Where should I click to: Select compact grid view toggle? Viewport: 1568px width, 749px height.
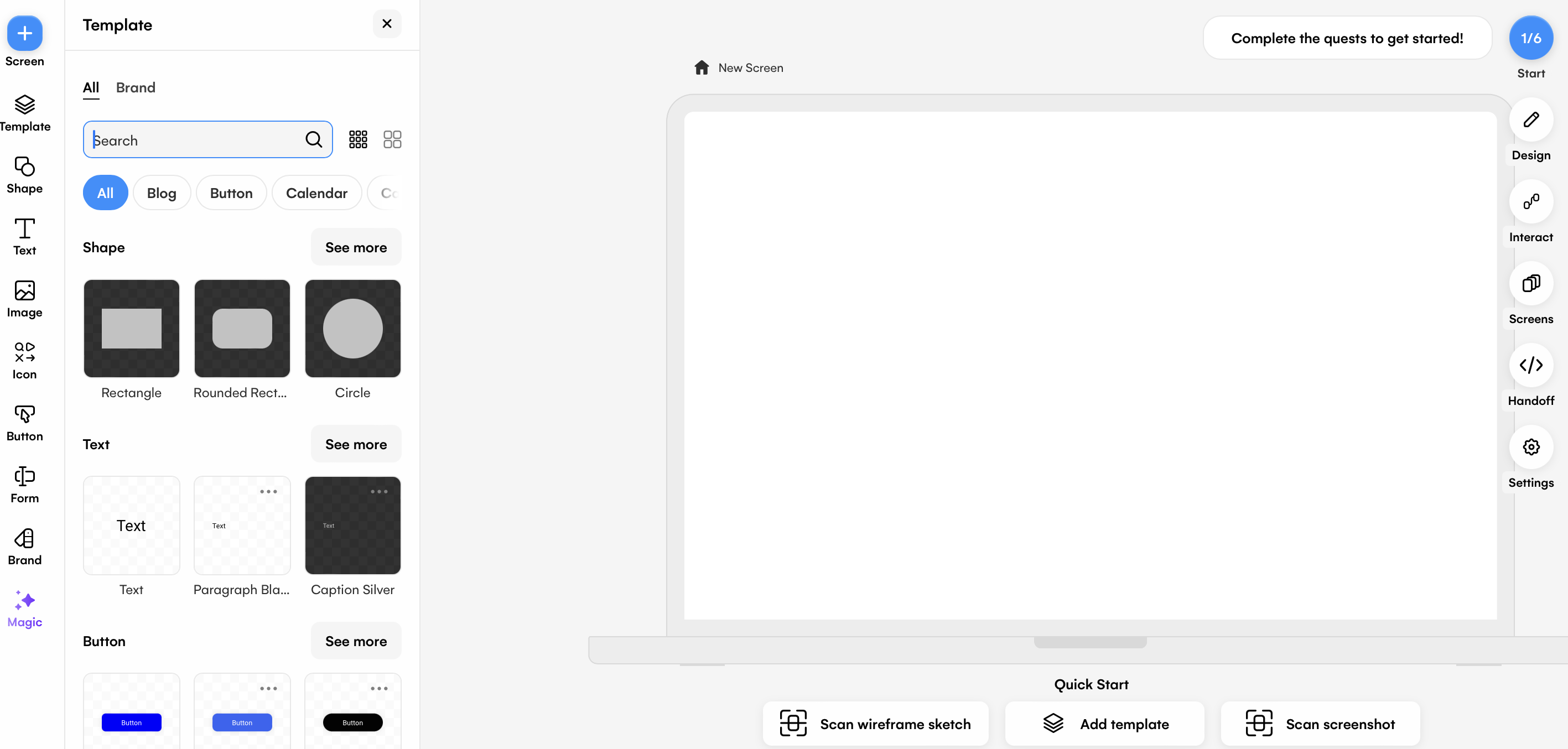[x=358, y=139]
